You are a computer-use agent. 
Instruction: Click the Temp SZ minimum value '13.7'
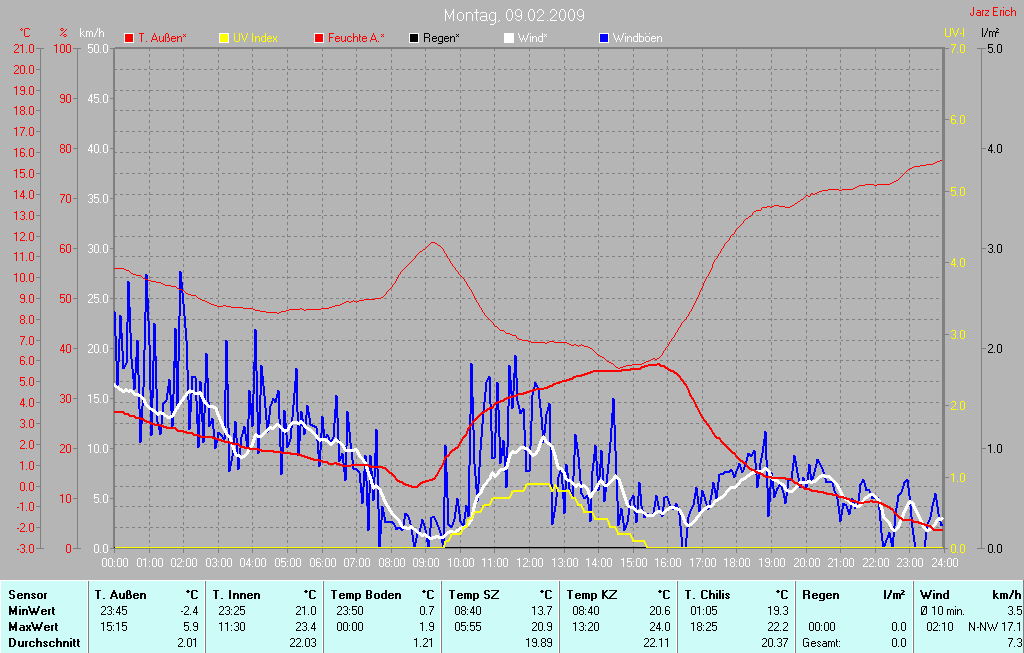pos(541,611)
